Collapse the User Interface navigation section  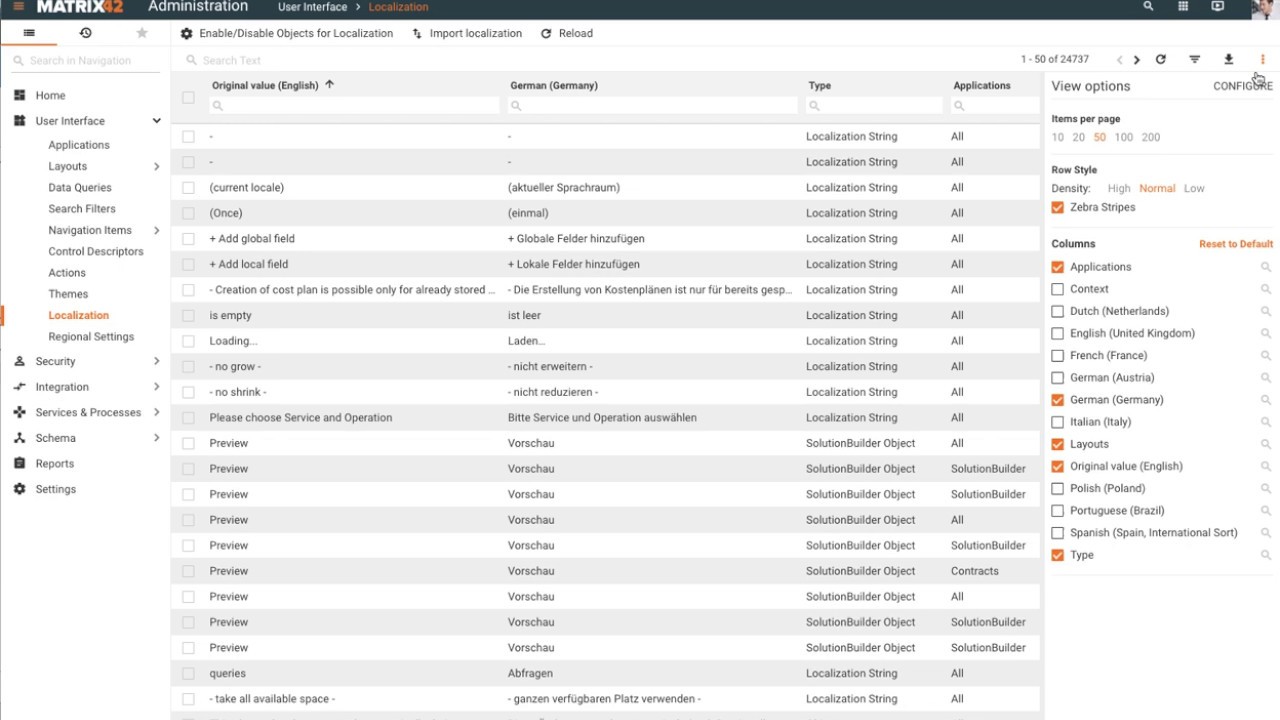click(x=156, y=121)
